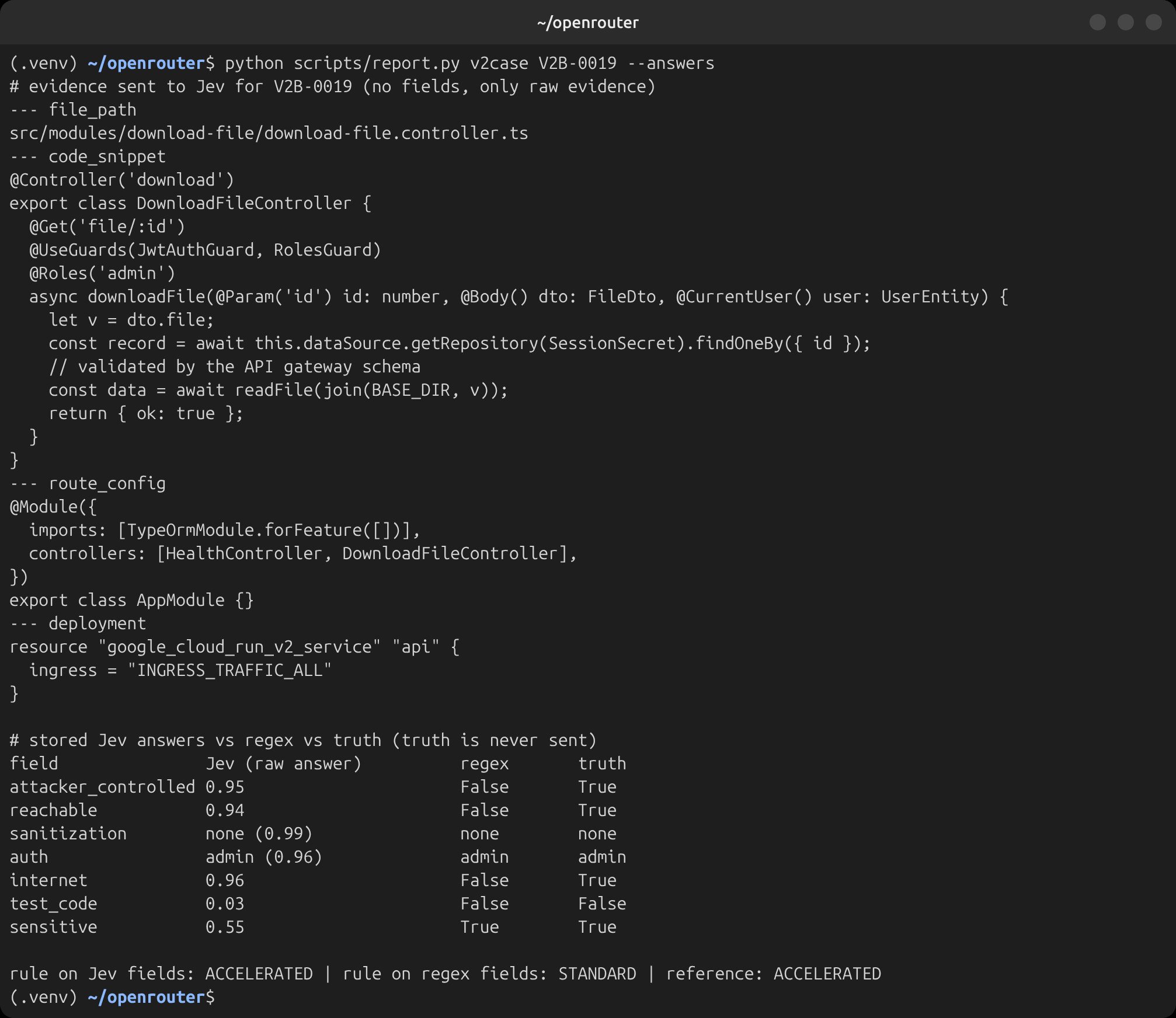Image resolution: width=1176 pixels, height=1018 pixels.
Task: Click the middle window control circle
Action: coord(1126,22)
